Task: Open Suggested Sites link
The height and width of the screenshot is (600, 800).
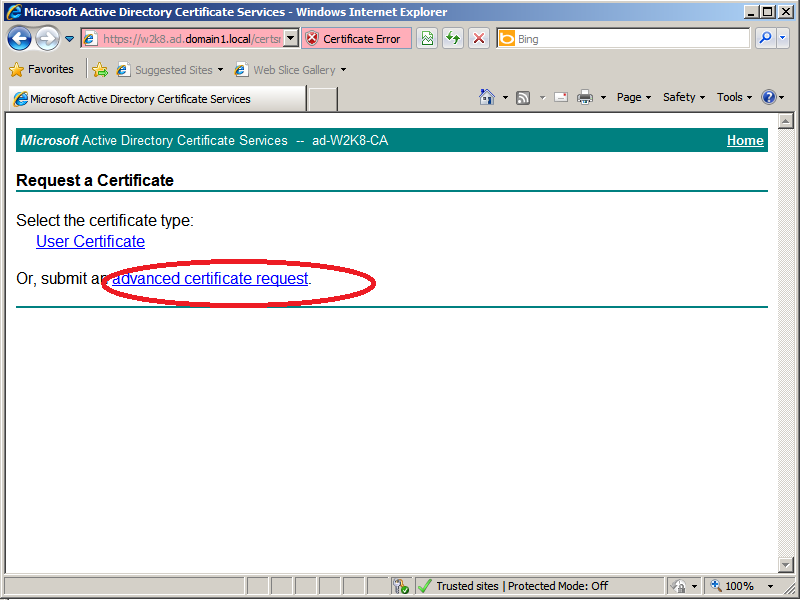Action: 165,70
